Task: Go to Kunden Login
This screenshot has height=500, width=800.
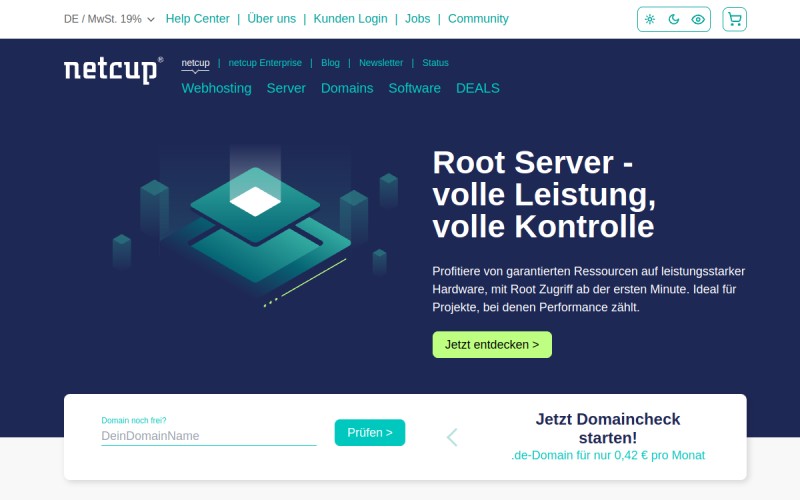Action: pyautogui.click(x=351, y=19)
